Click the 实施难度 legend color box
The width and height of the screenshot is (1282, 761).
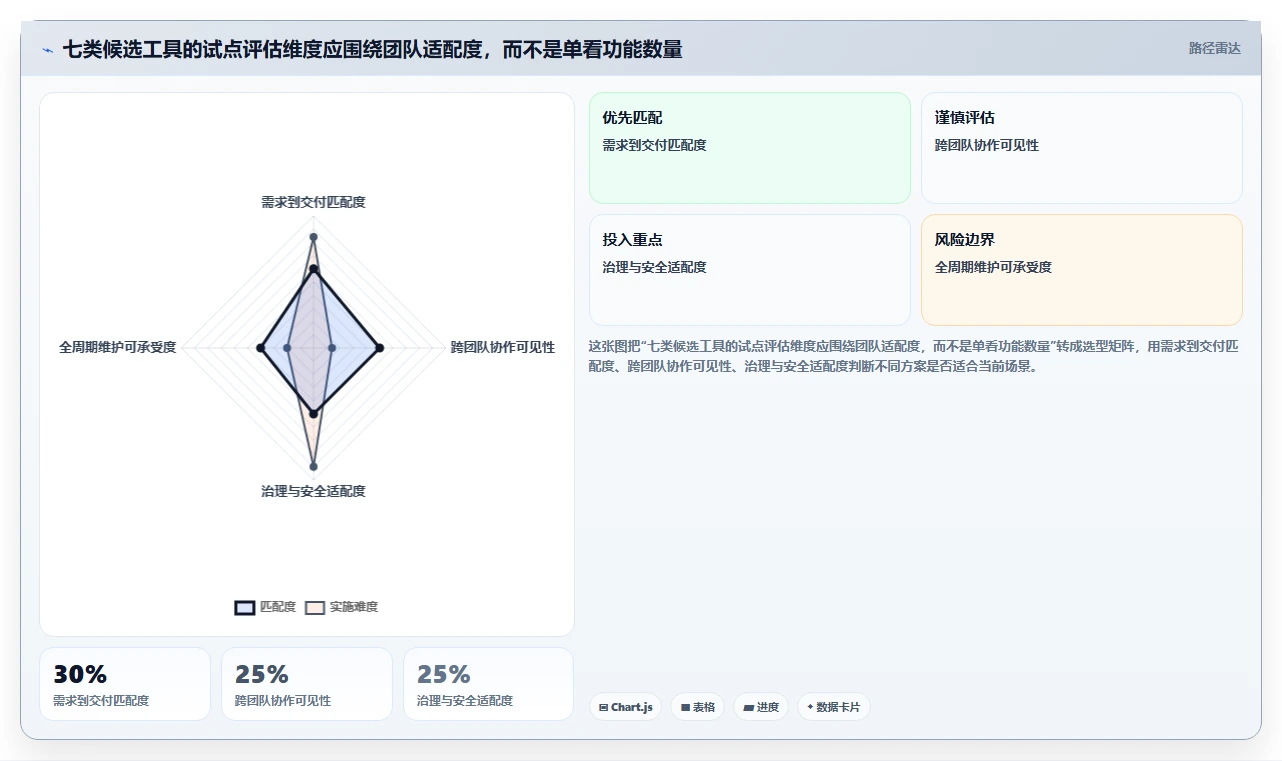315,607
